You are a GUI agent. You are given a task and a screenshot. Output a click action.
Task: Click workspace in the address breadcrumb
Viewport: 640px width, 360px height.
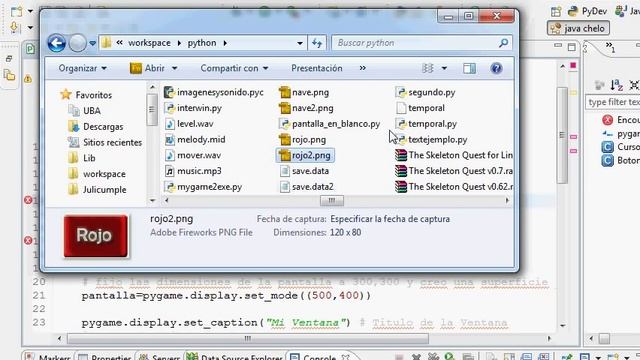coord(149,43)
